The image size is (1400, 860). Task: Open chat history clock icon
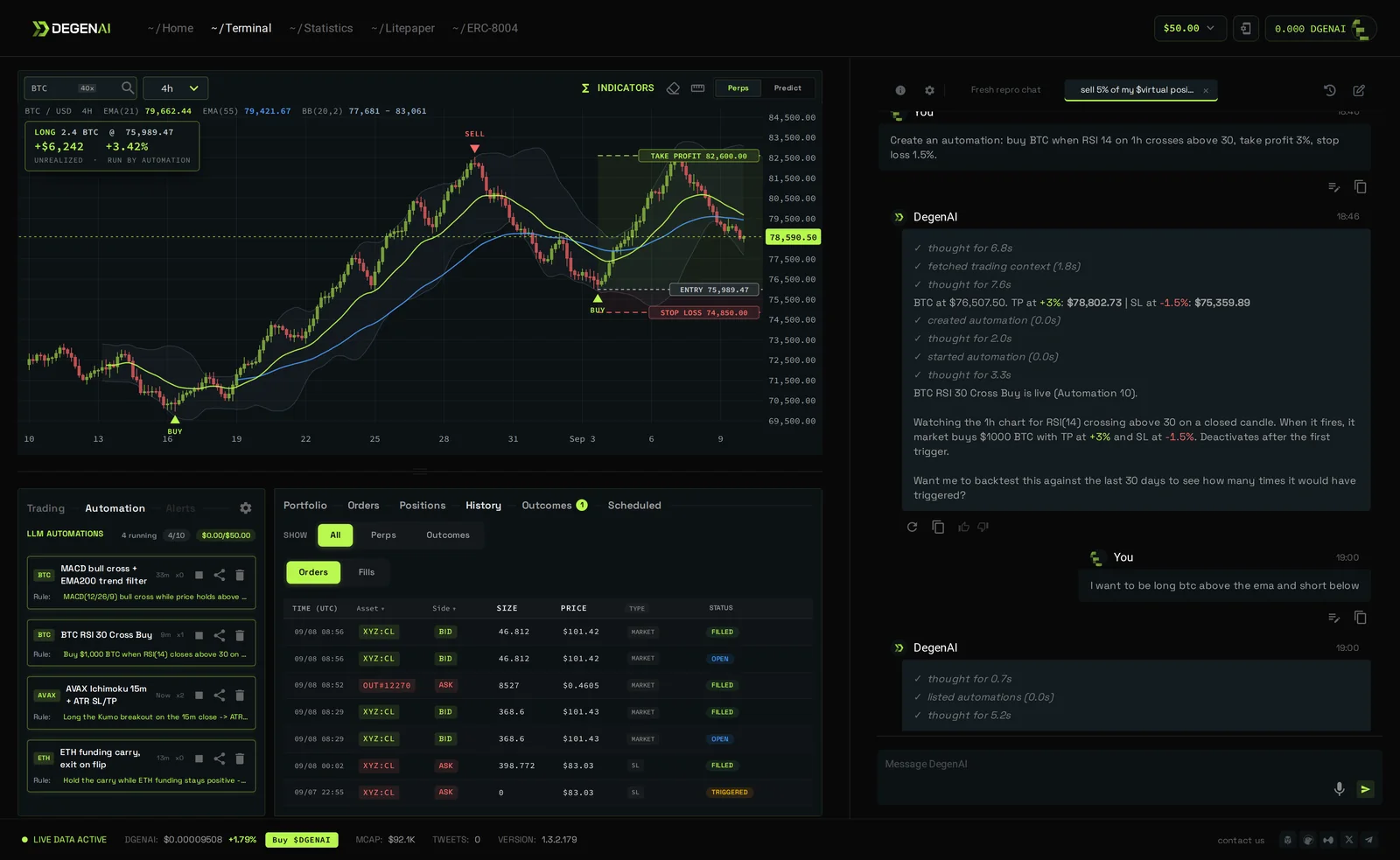[x=1330, y=90]
